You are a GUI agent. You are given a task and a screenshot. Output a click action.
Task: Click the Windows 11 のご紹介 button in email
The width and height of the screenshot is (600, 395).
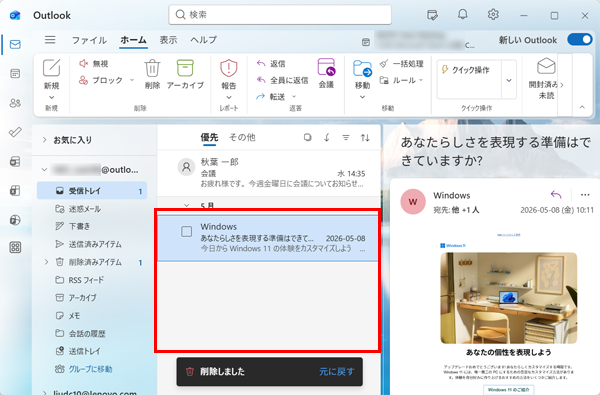click(x=509, y=390)
